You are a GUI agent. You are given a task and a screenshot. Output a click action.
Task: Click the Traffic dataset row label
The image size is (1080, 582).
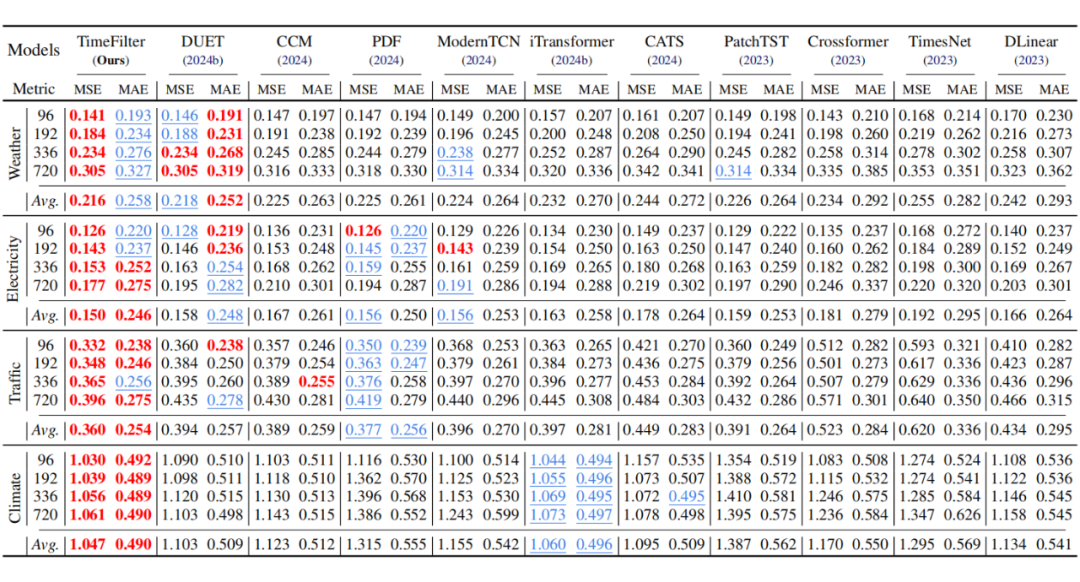point(14,384)
